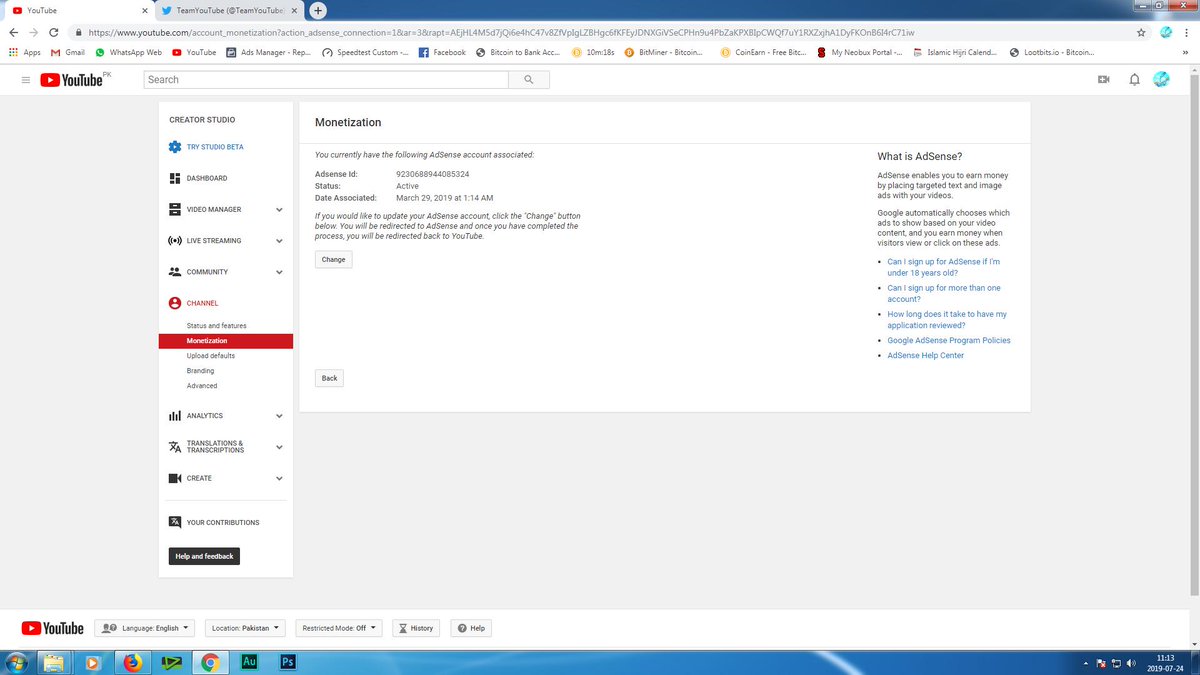Open the account avatar menu
The width and height of the screenshot is (1200, 675).
tap(1161, 79)
